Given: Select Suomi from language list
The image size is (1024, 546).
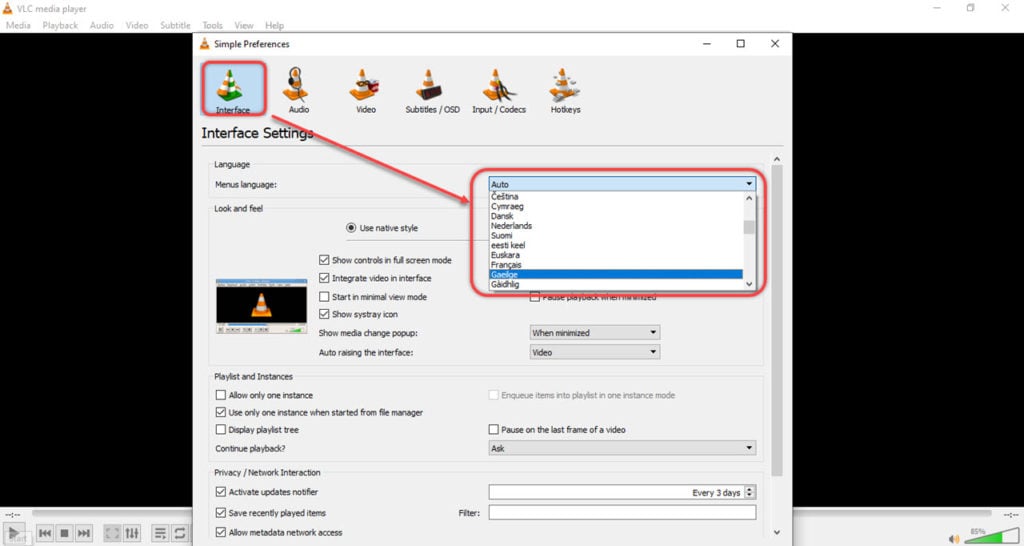Looking at the screenshot, I should tap(616, 236).
